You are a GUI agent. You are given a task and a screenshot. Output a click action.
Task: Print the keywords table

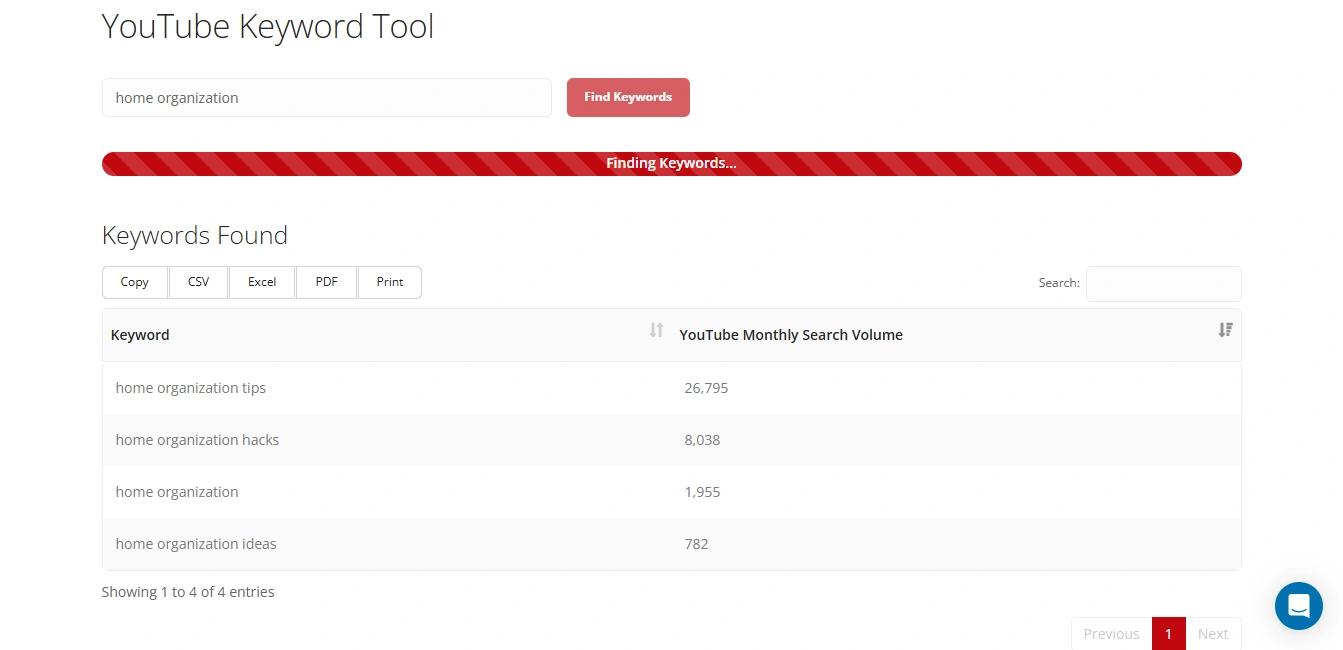pos(390,282)
